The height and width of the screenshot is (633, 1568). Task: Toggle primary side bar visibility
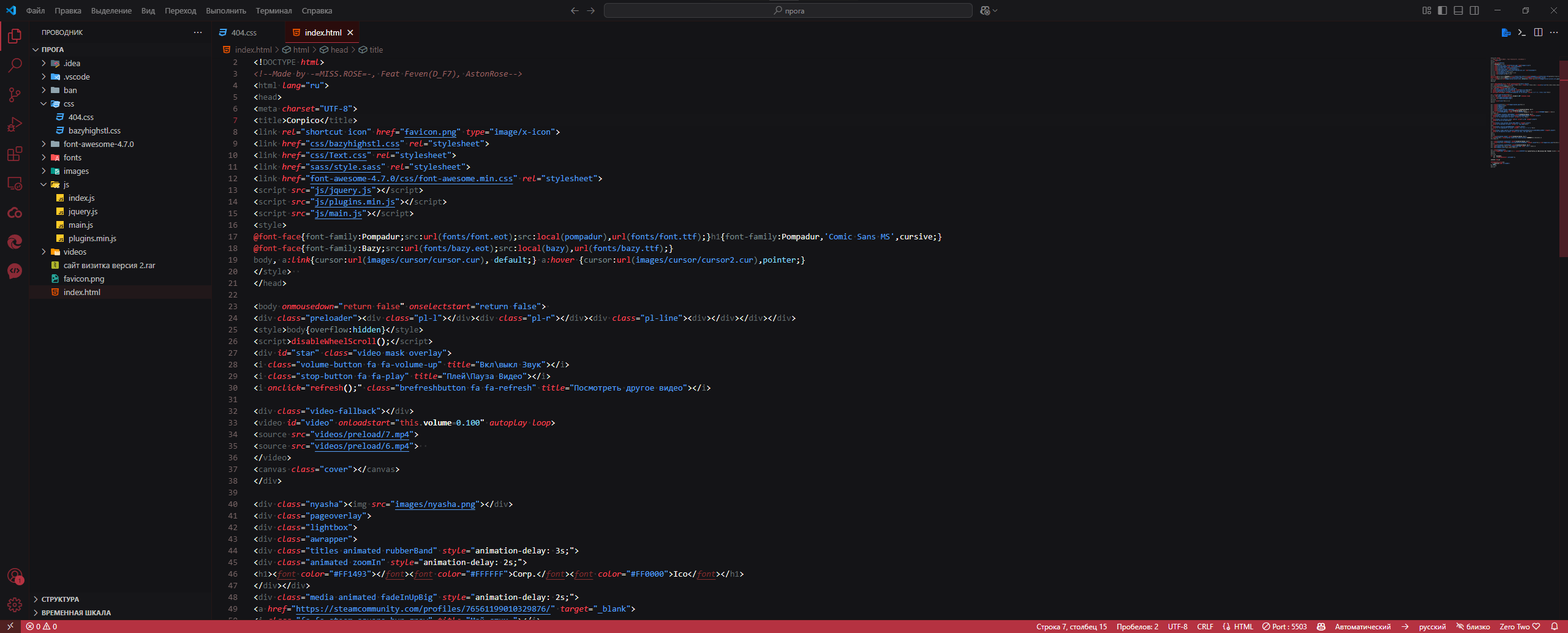[x=1442, y=10]
